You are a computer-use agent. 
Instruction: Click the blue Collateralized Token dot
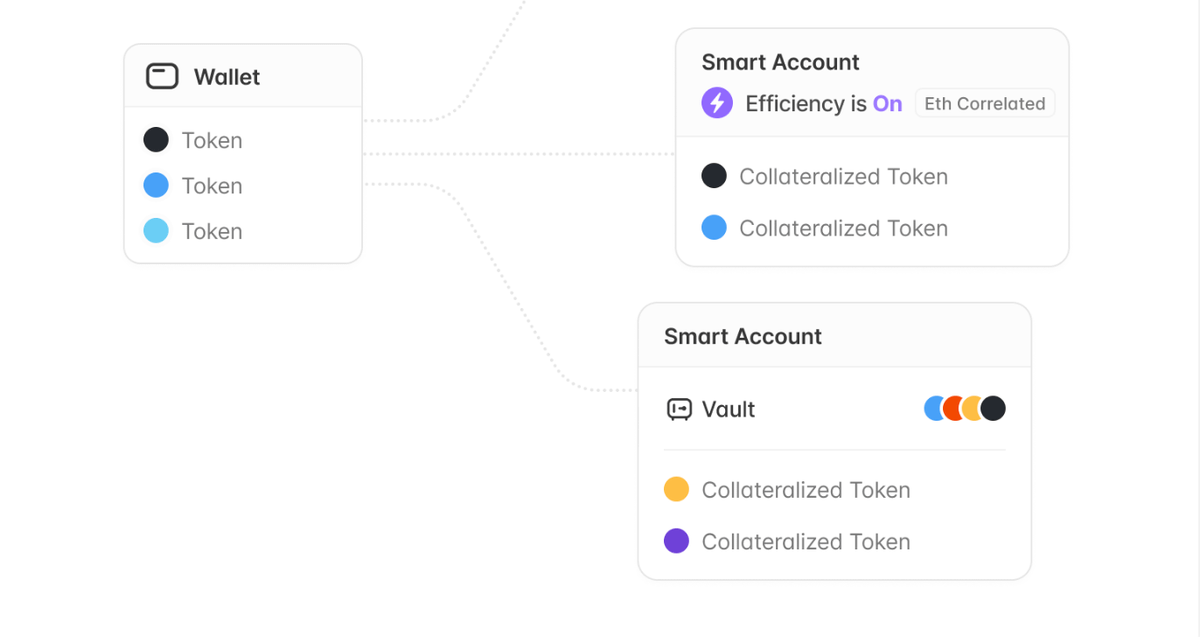tap(714, 228)
